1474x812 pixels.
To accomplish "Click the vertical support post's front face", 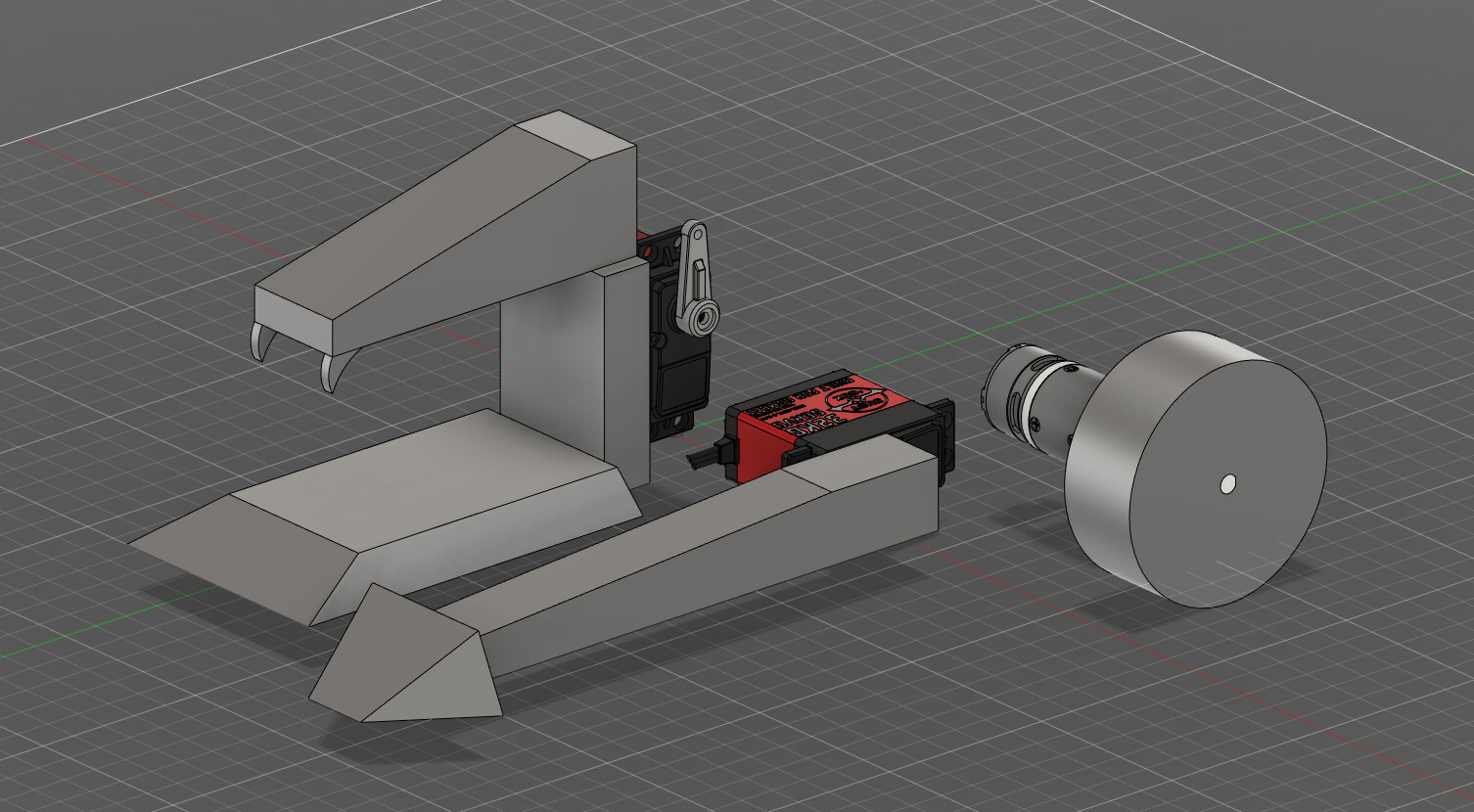I will (550, 362).
